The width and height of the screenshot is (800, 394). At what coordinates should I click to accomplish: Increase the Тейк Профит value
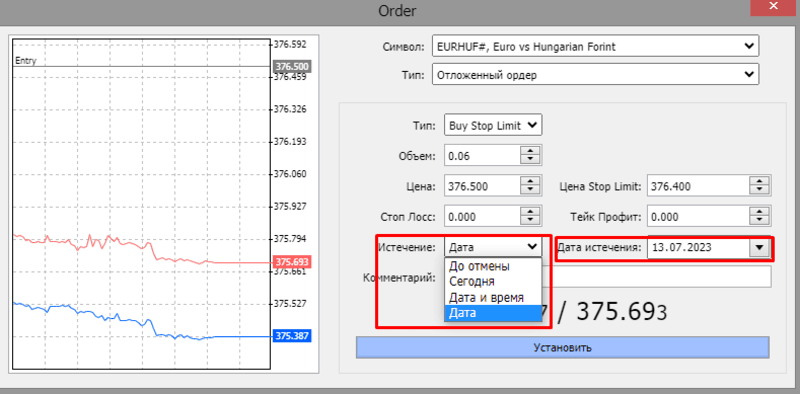[760, 212]
